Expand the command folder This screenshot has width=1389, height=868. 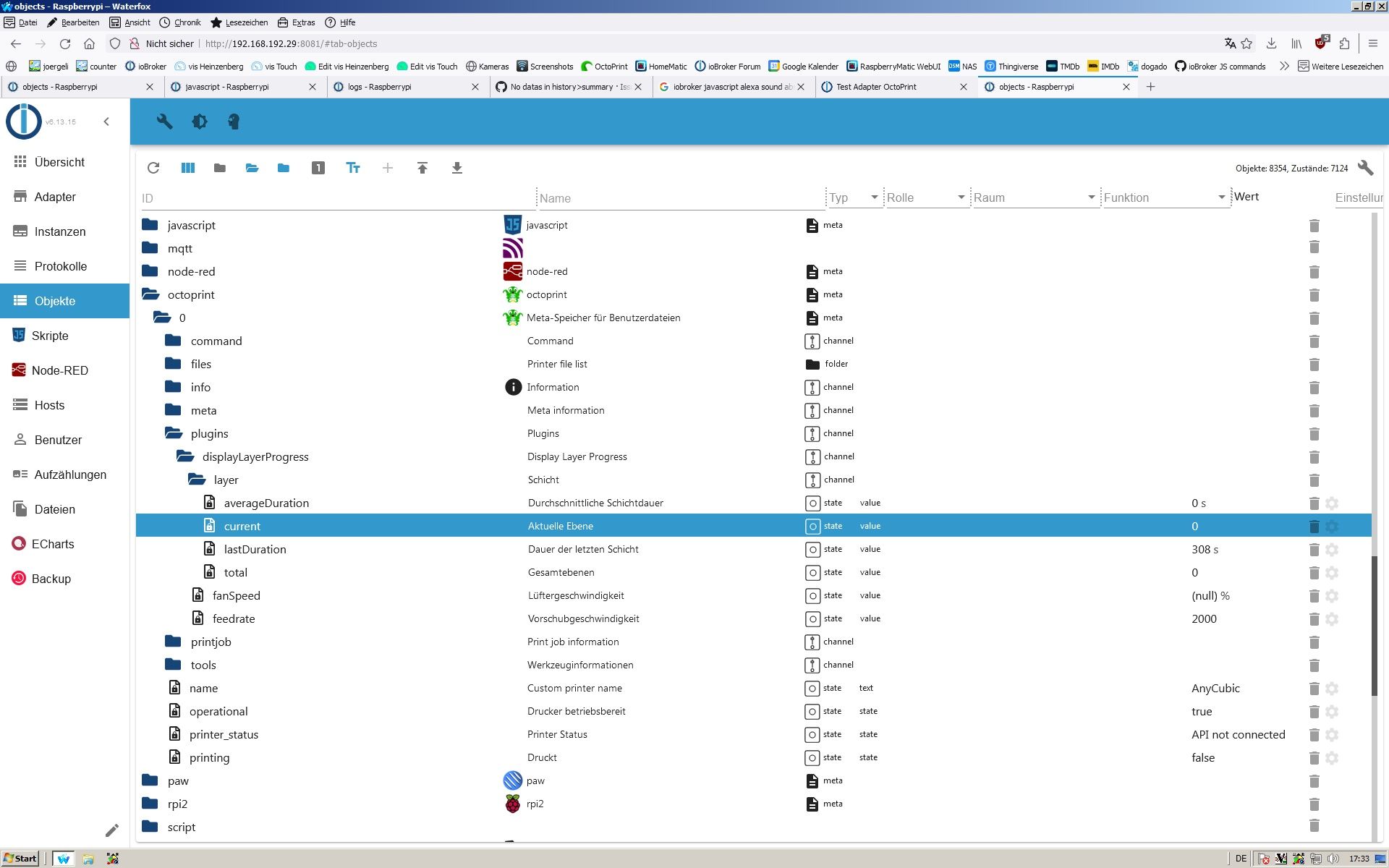point(173,341)
